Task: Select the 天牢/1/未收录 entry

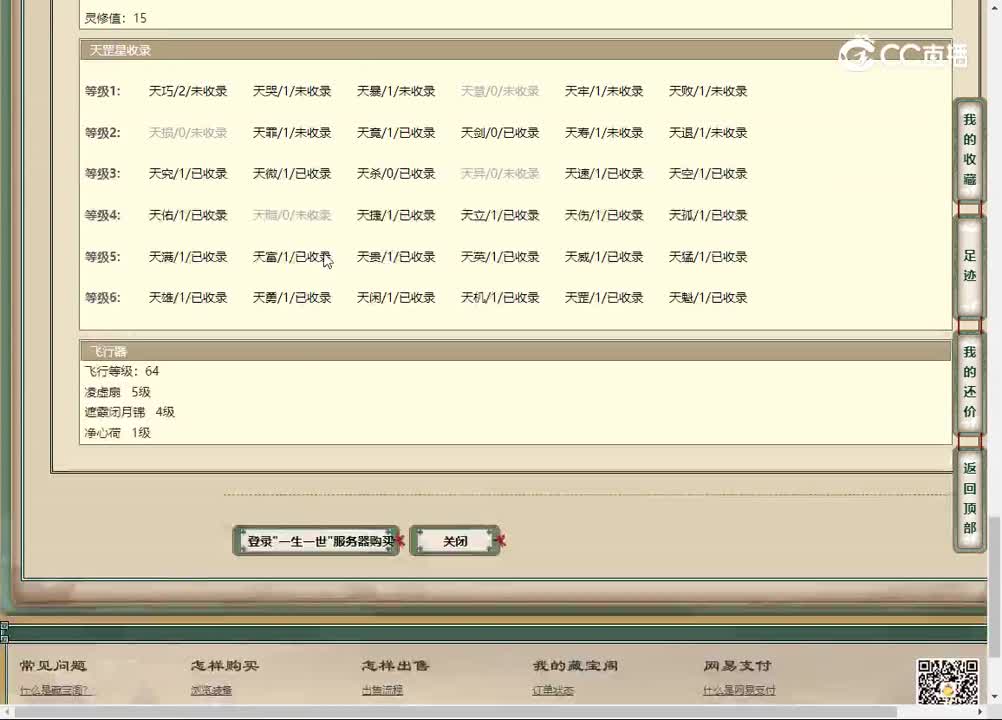Action: [604, 91]
